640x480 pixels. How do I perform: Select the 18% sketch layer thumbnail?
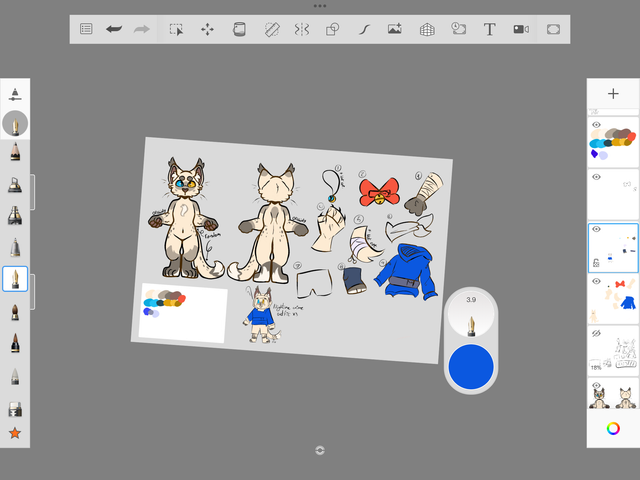pyautogui.click(x=613, y=351)
